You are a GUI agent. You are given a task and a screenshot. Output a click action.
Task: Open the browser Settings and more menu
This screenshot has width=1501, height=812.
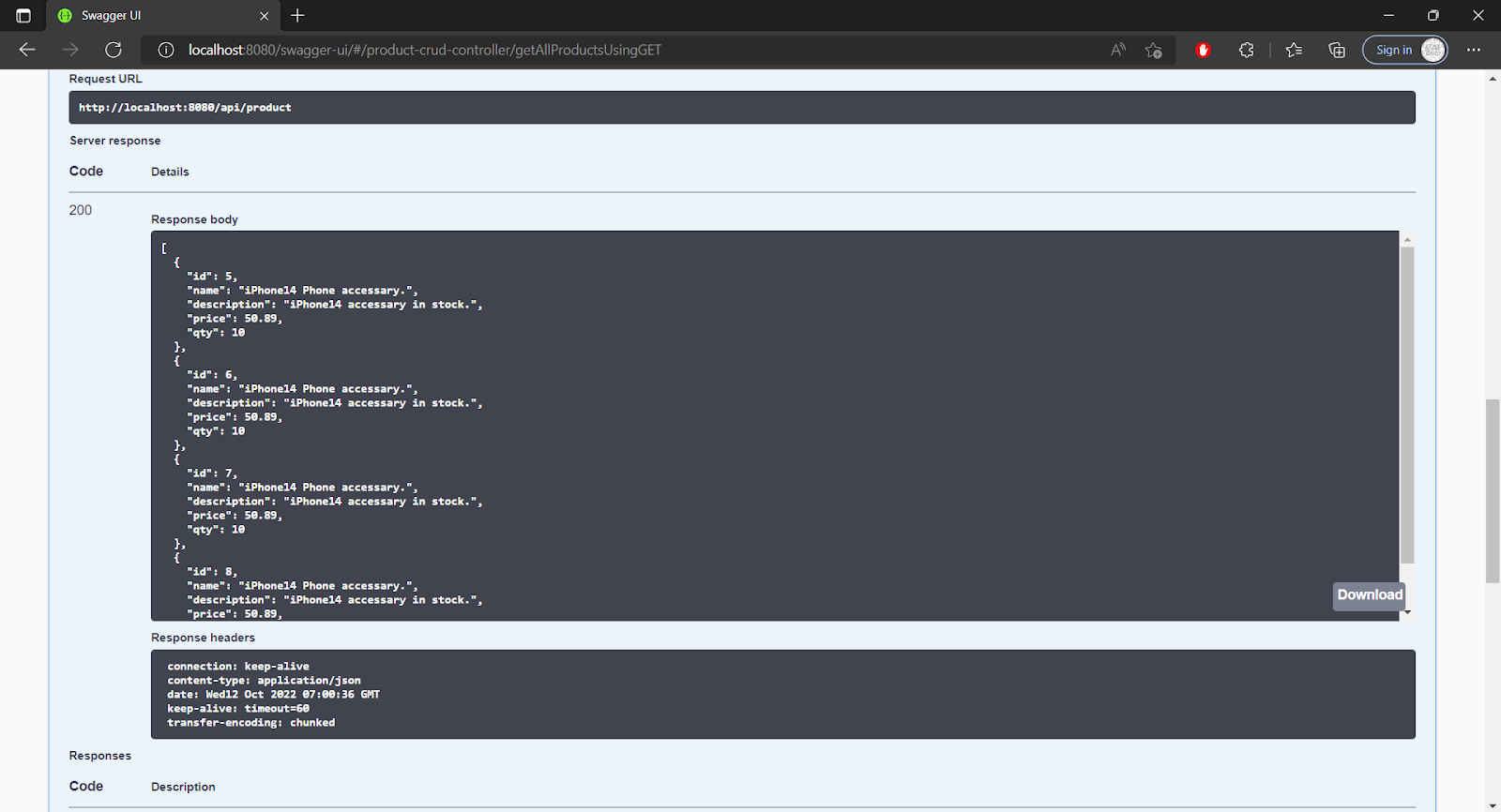coord(1474,50)
